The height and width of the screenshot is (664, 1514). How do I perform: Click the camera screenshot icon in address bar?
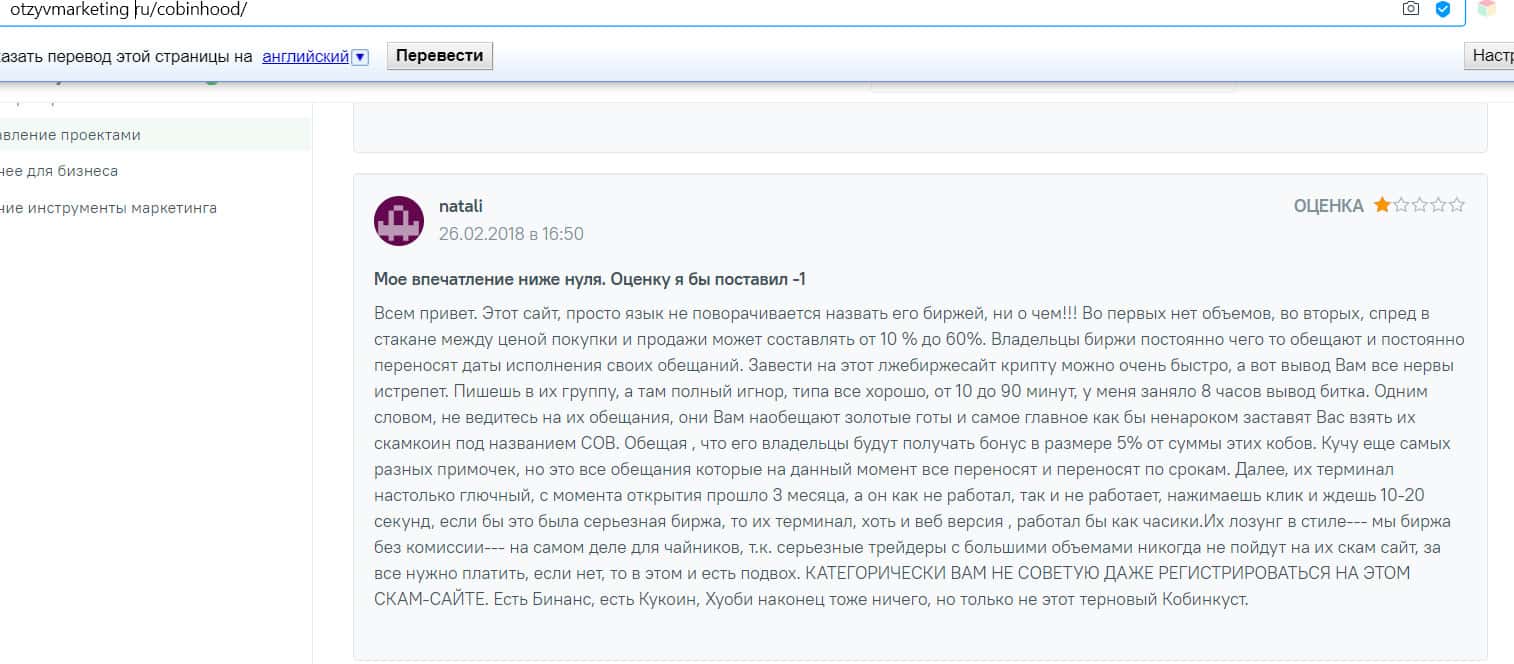click(1411, 9)
